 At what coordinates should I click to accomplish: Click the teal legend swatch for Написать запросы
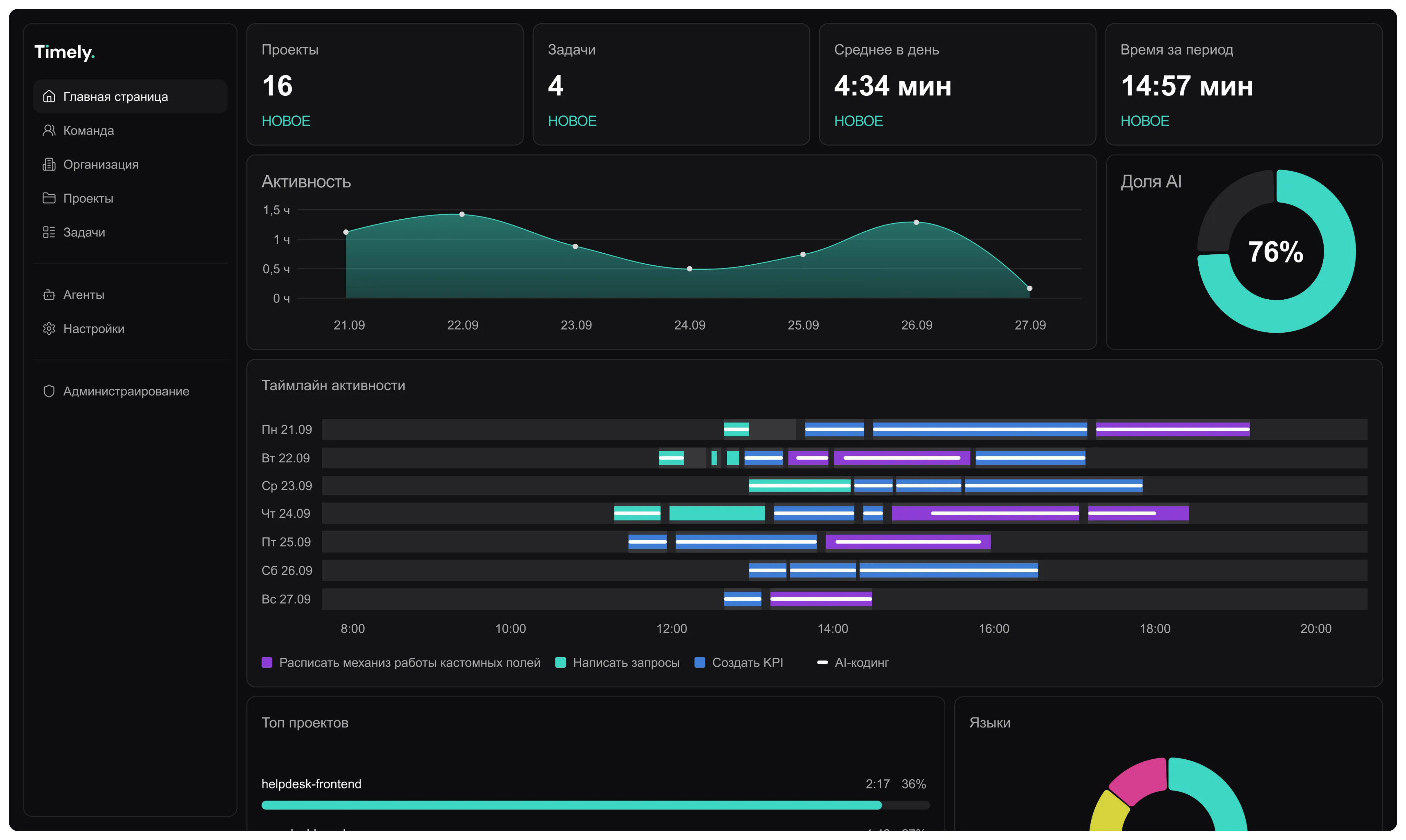[x=561, y=662]
